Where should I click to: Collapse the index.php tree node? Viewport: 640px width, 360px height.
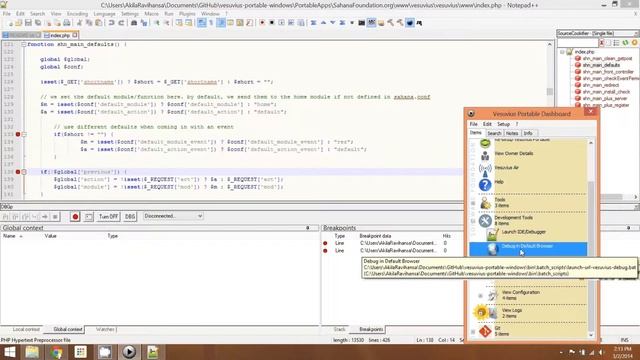coord(562,52)
